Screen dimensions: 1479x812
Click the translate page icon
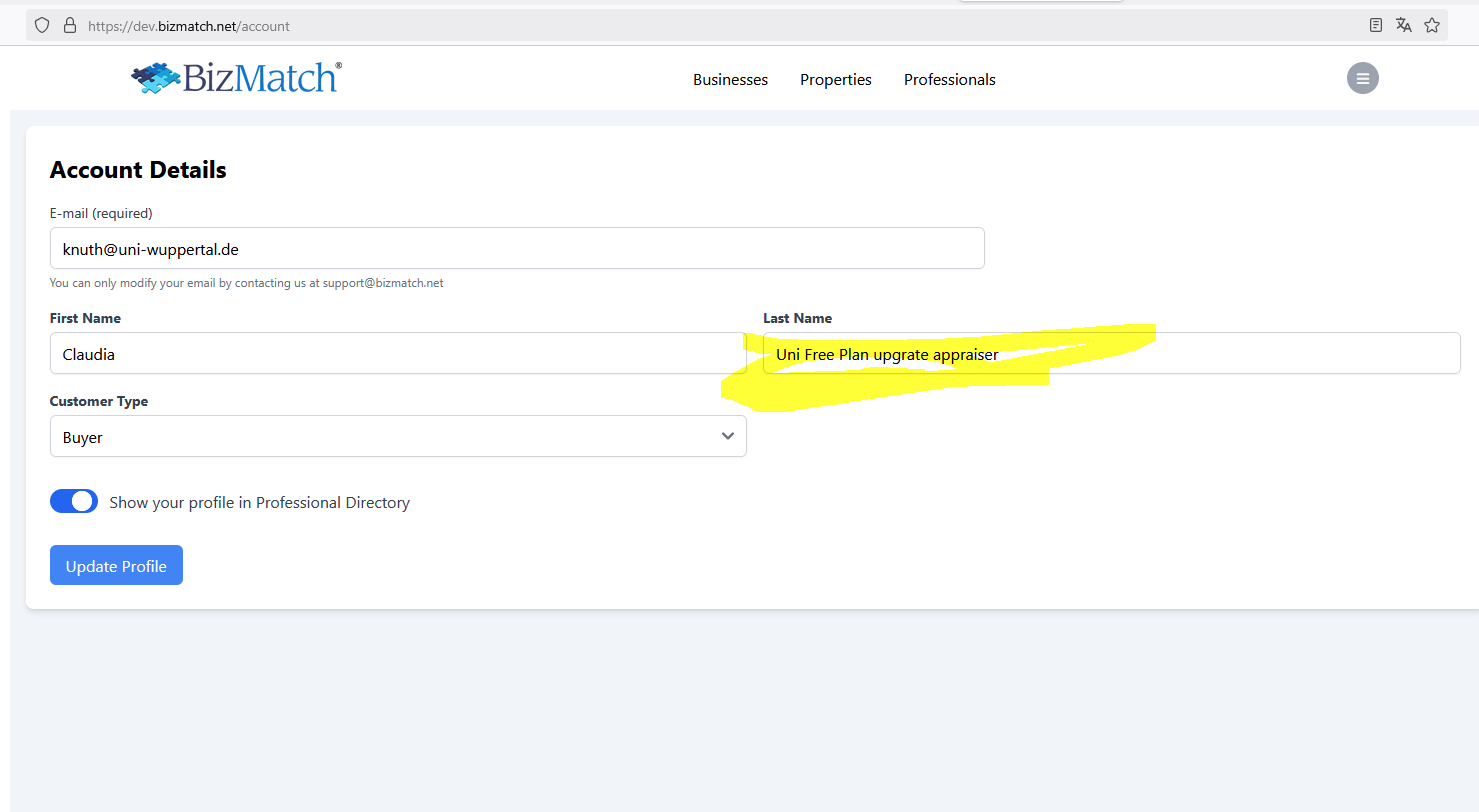pos(1404,26)
